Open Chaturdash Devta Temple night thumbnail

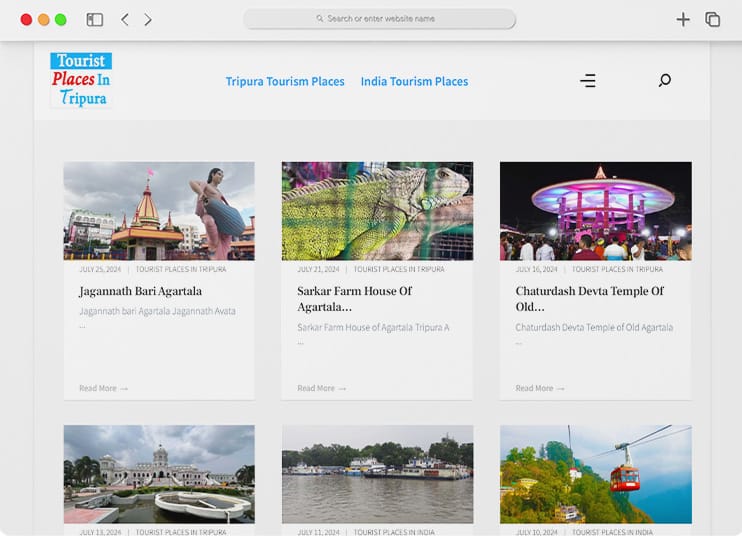[596, 211]
